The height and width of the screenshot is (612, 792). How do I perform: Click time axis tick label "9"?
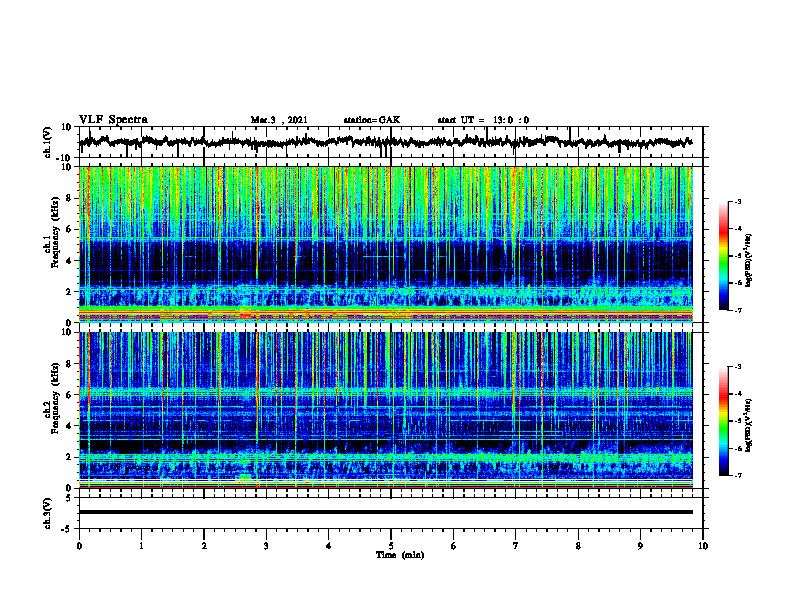640,546
